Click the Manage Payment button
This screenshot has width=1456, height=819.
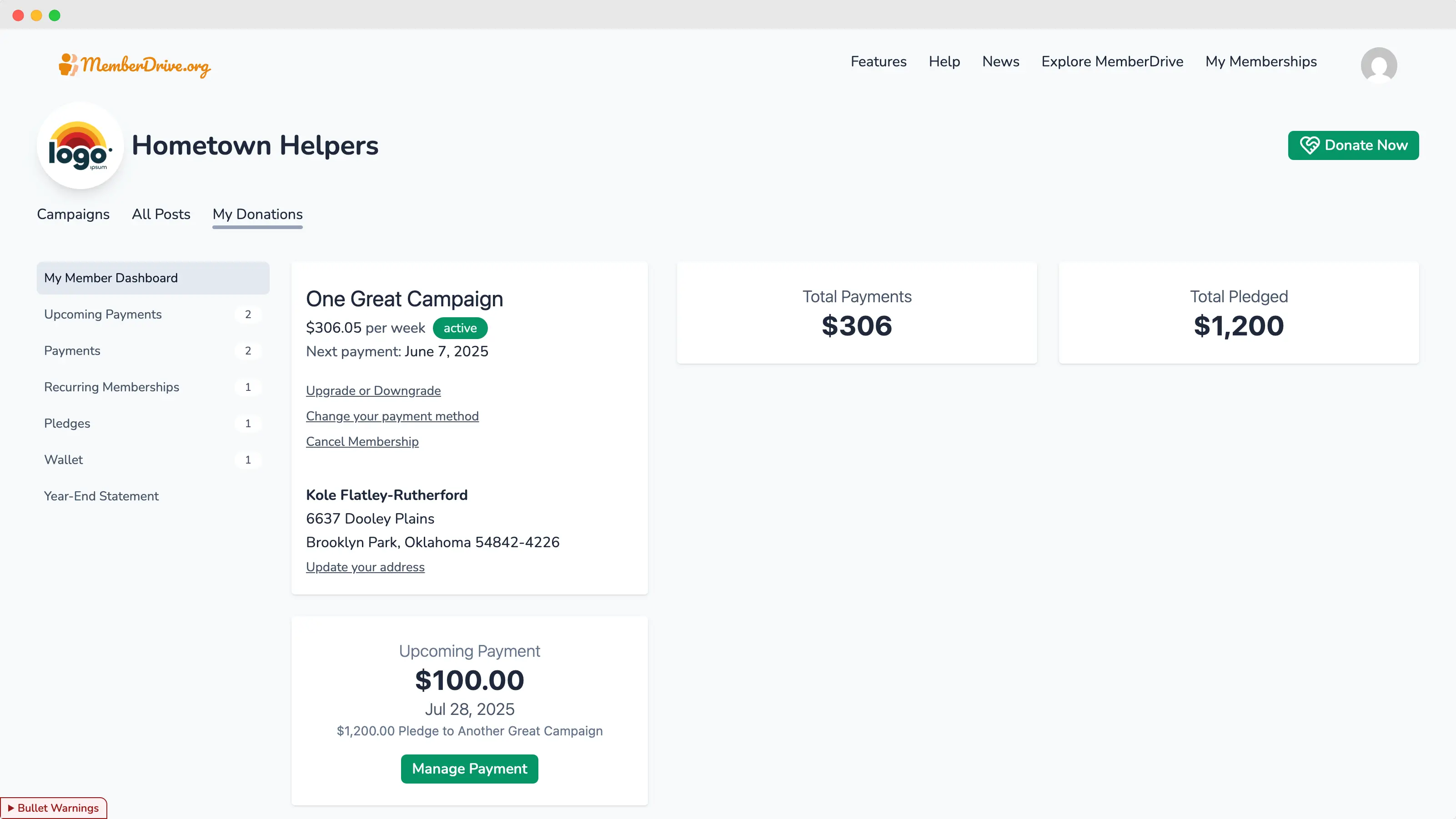pyautogui.click(x=469, y=768)
